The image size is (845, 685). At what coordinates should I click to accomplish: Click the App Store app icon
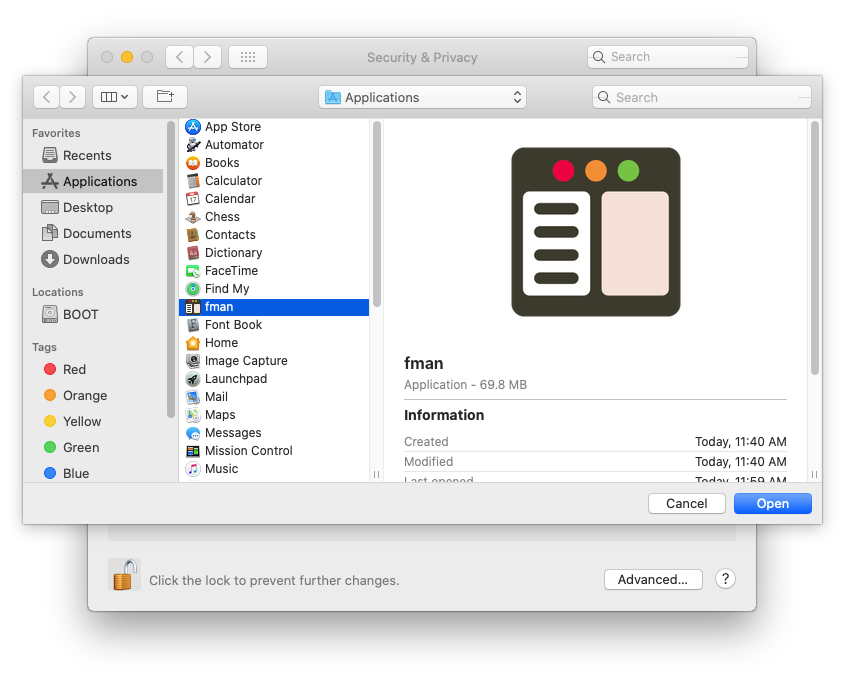(193, 127)
